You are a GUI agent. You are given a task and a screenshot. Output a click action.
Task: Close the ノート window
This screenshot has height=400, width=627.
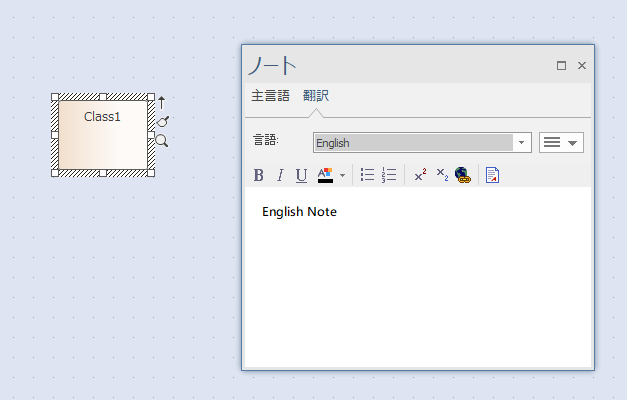pyautogui.click(x=582, y=65)
